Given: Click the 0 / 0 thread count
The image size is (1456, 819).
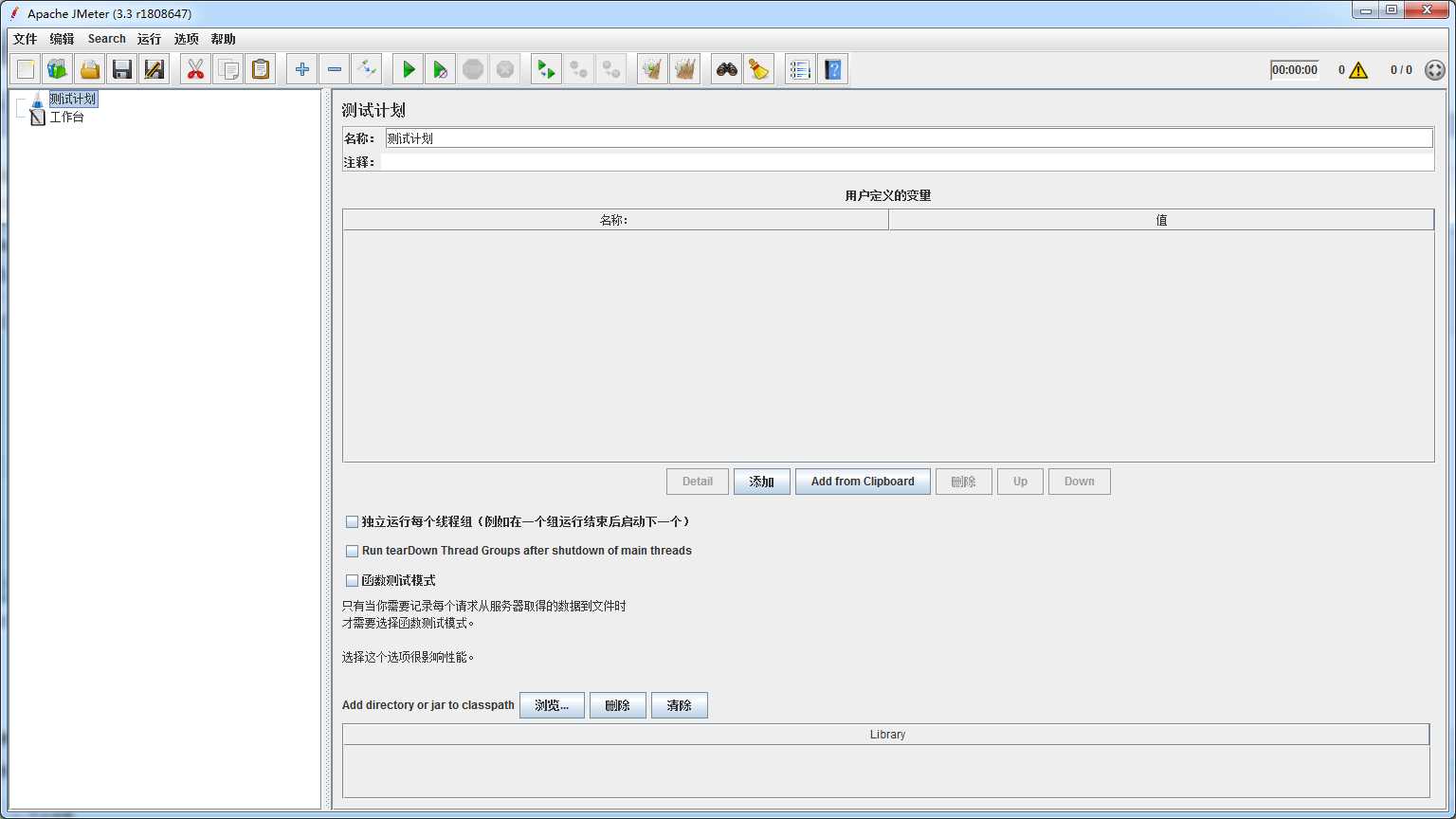Looking at the screenshot, I should (1401, 70).
